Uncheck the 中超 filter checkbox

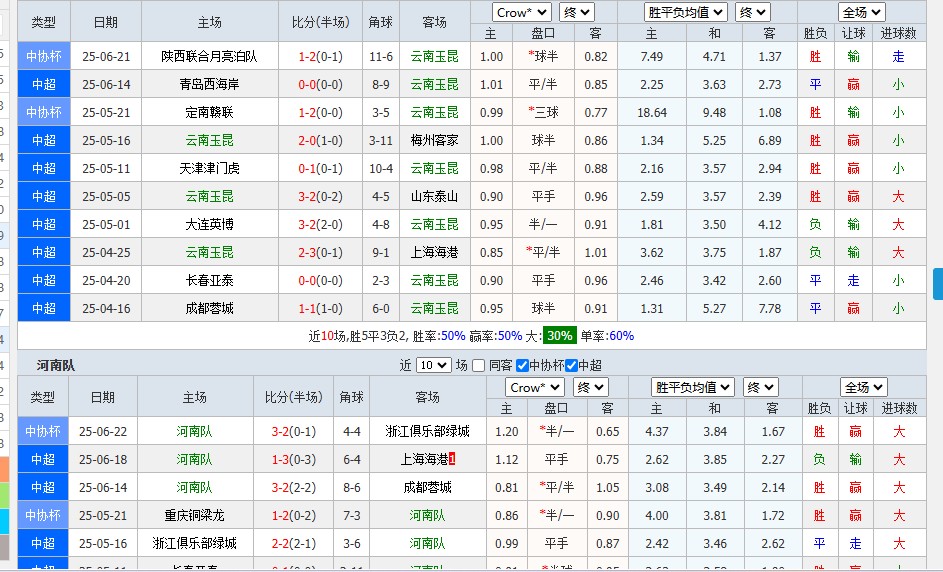pyautogui.click(x=571, y=366)
